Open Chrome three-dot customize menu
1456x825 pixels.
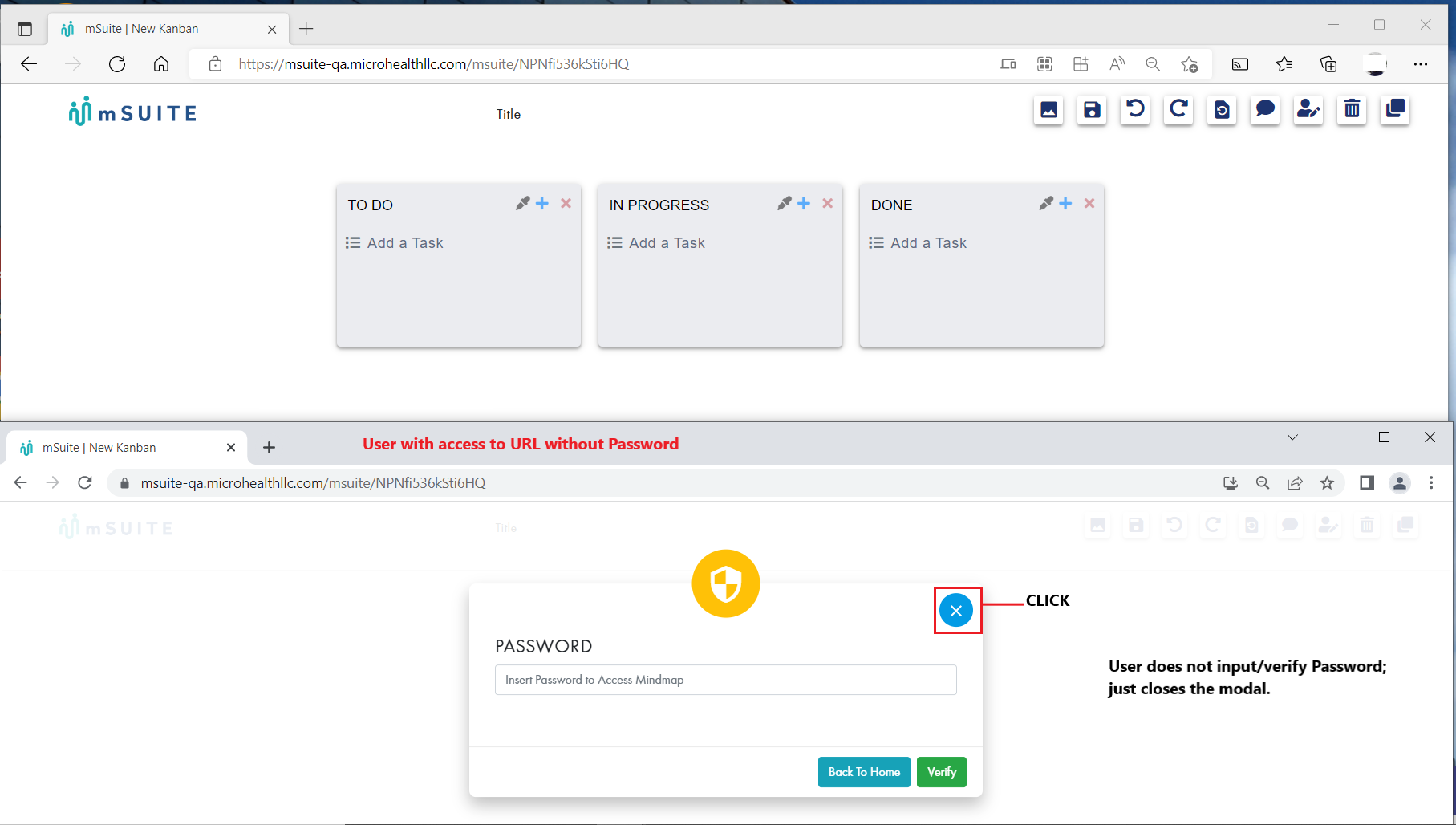coord(1433,482)
